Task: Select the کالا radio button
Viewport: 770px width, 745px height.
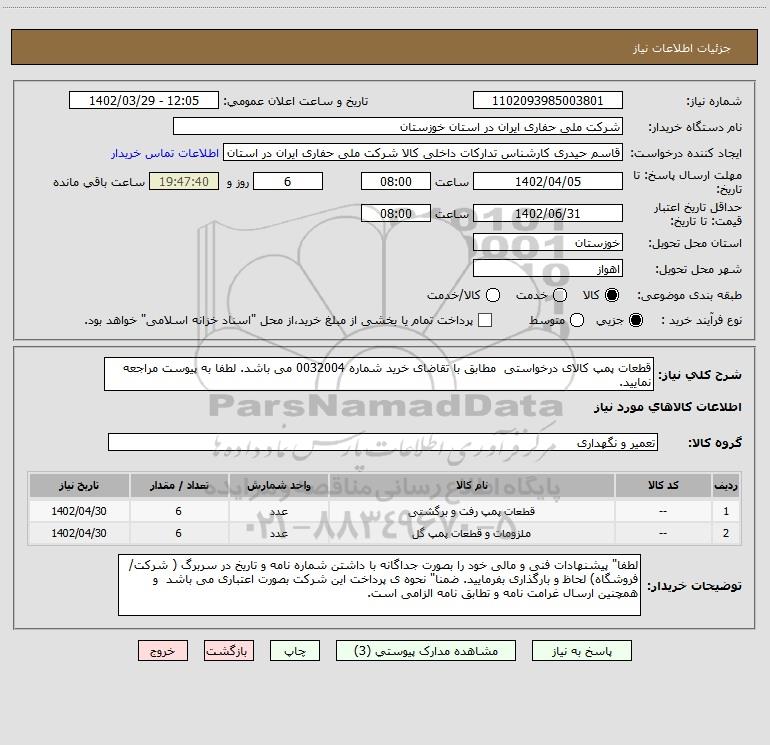Action: point(612,295)
